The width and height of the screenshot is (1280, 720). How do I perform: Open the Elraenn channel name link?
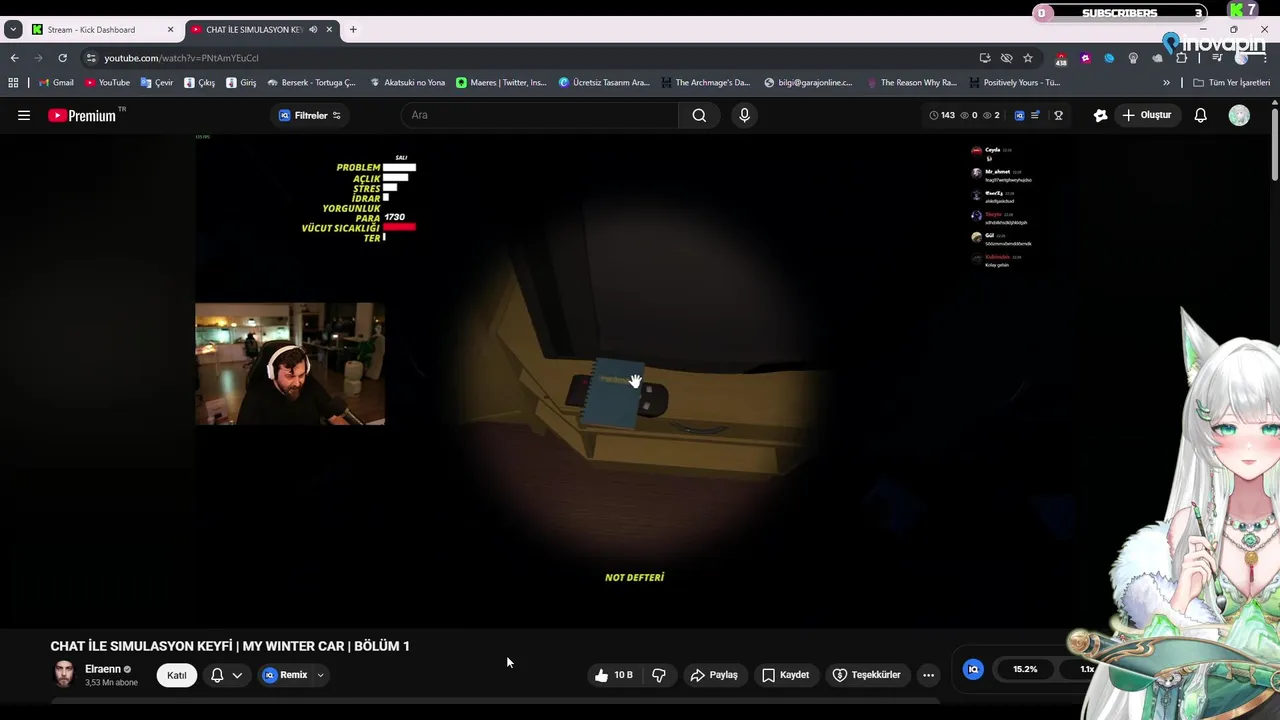(102, 669)
